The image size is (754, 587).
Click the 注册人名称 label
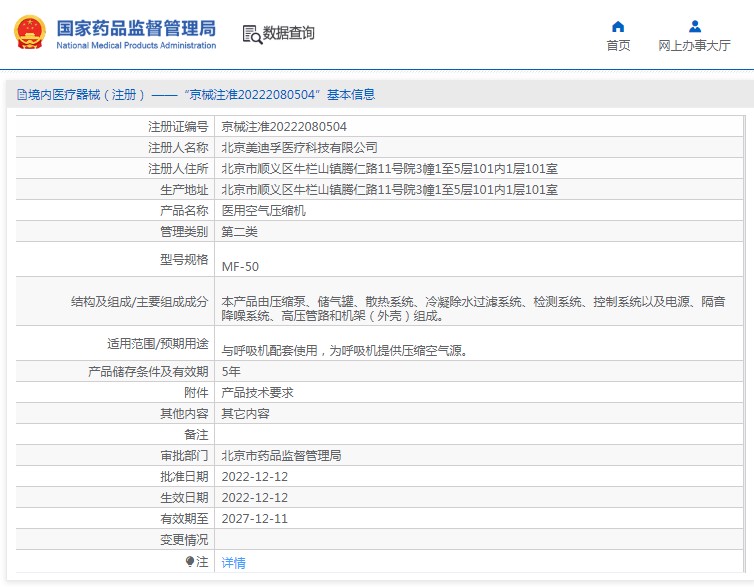coord(178,148)
